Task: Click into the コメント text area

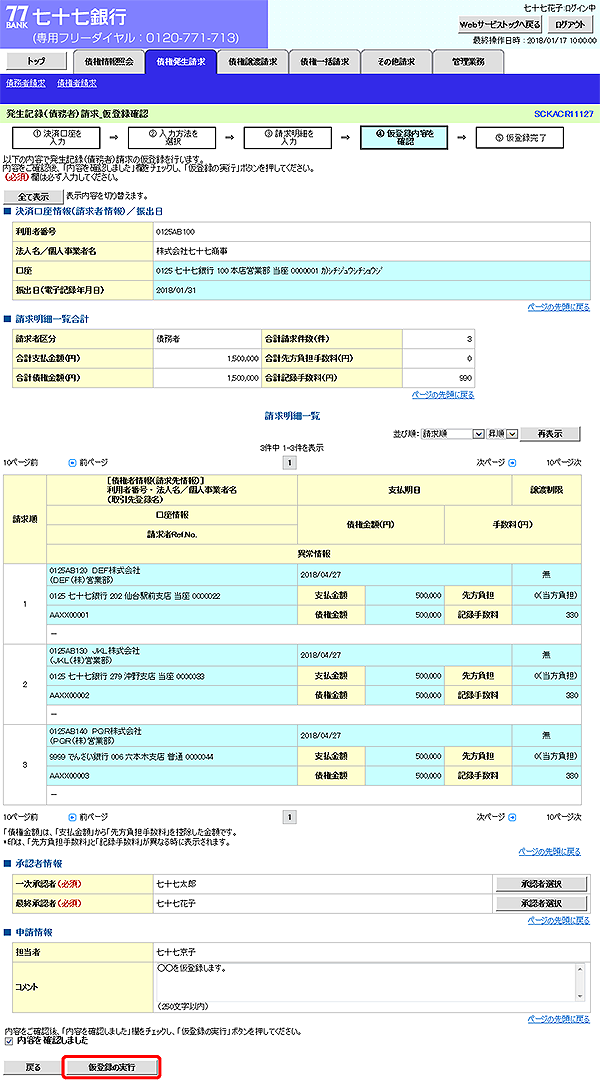Action: click(367, 981)
